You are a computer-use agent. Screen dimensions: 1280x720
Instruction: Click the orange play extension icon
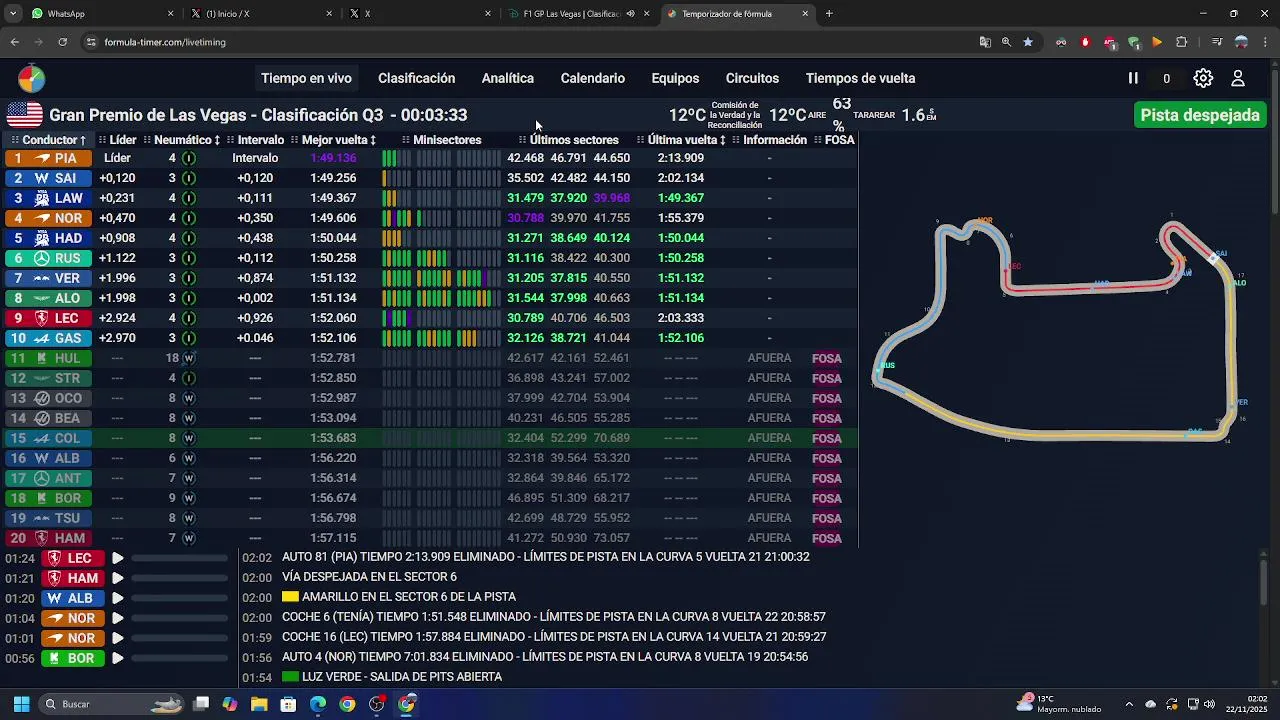pyautogui.click(x=1157, y=42)
